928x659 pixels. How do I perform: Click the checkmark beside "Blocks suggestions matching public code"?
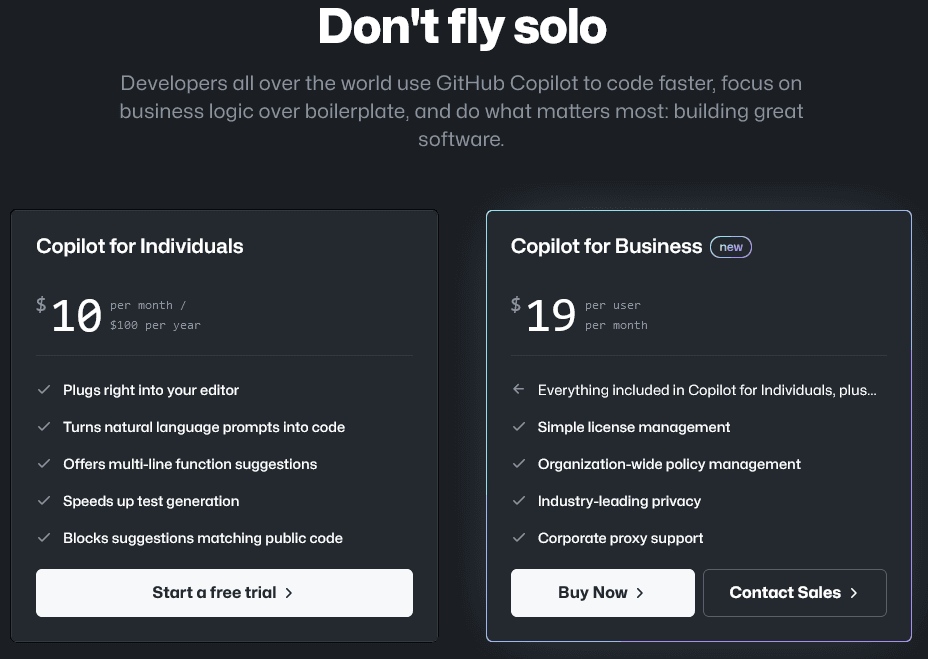[x=44, y=538]
